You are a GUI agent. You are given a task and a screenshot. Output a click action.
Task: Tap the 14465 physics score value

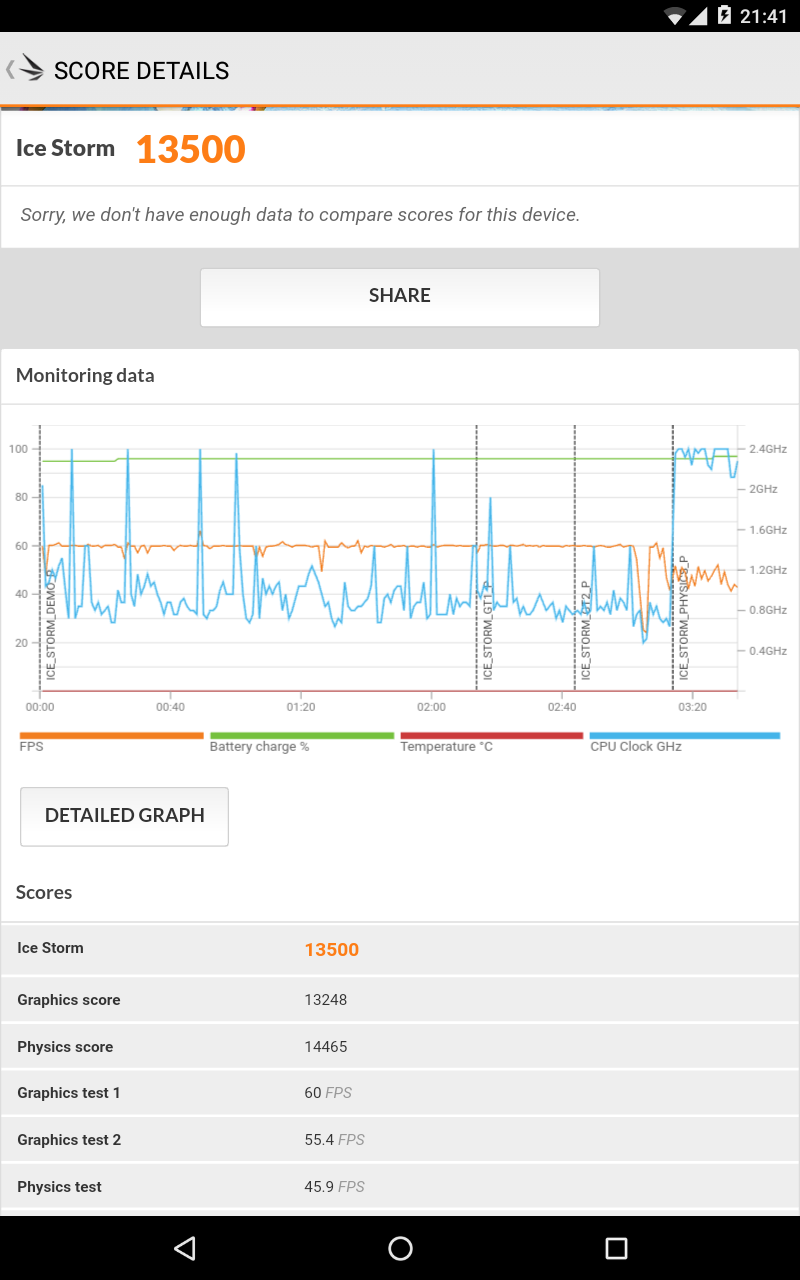(326, 1047)
